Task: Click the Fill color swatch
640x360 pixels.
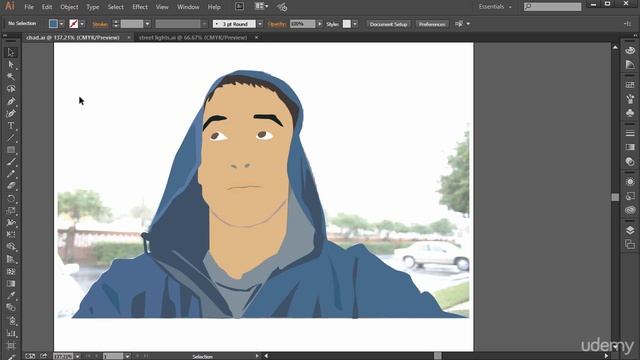Action: tap(53, 24)
